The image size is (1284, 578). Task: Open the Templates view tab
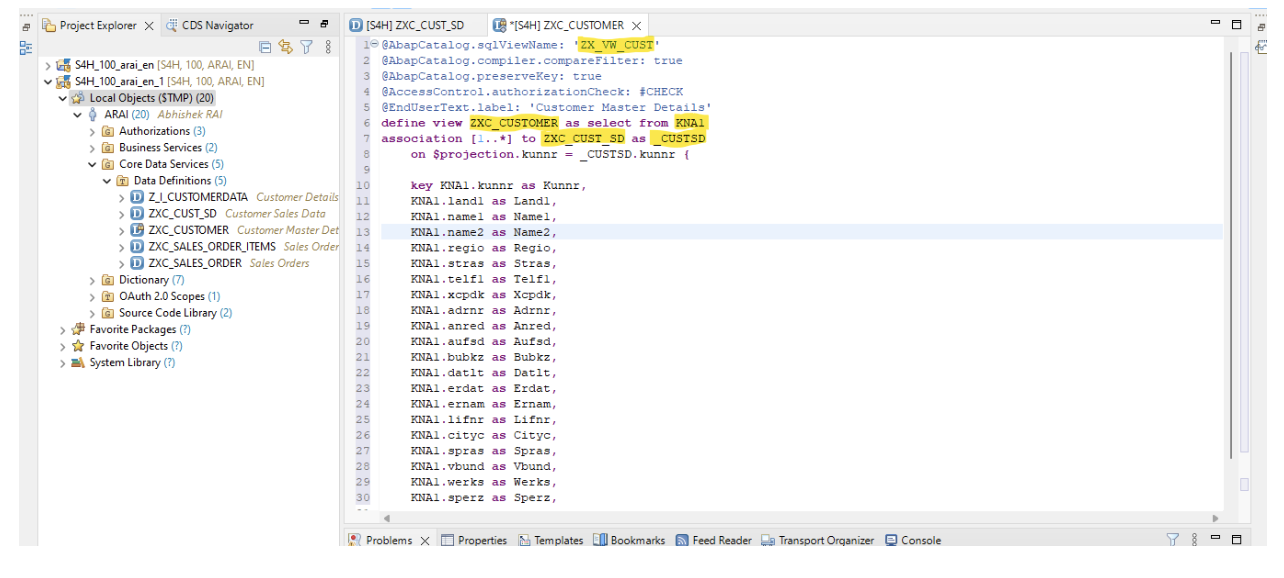pyautogui.click(x=550, y=540)
